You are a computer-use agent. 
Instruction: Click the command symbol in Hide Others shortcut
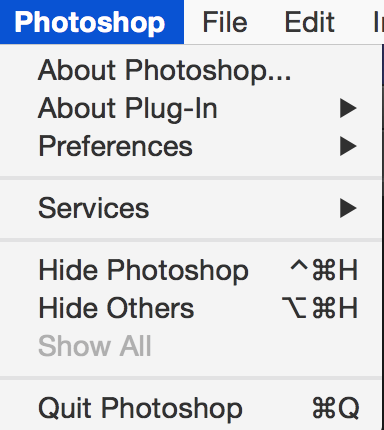tap(323, 308)
